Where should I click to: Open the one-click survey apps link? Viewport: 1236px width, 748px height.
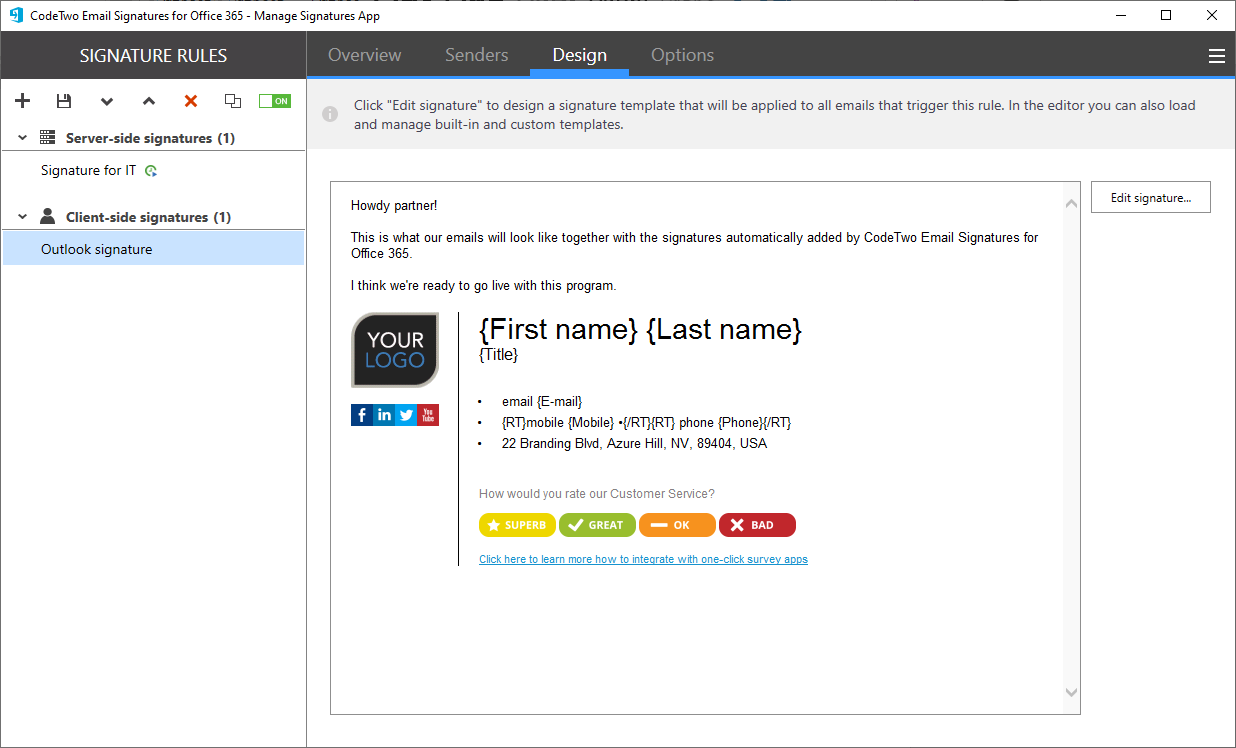643,560
